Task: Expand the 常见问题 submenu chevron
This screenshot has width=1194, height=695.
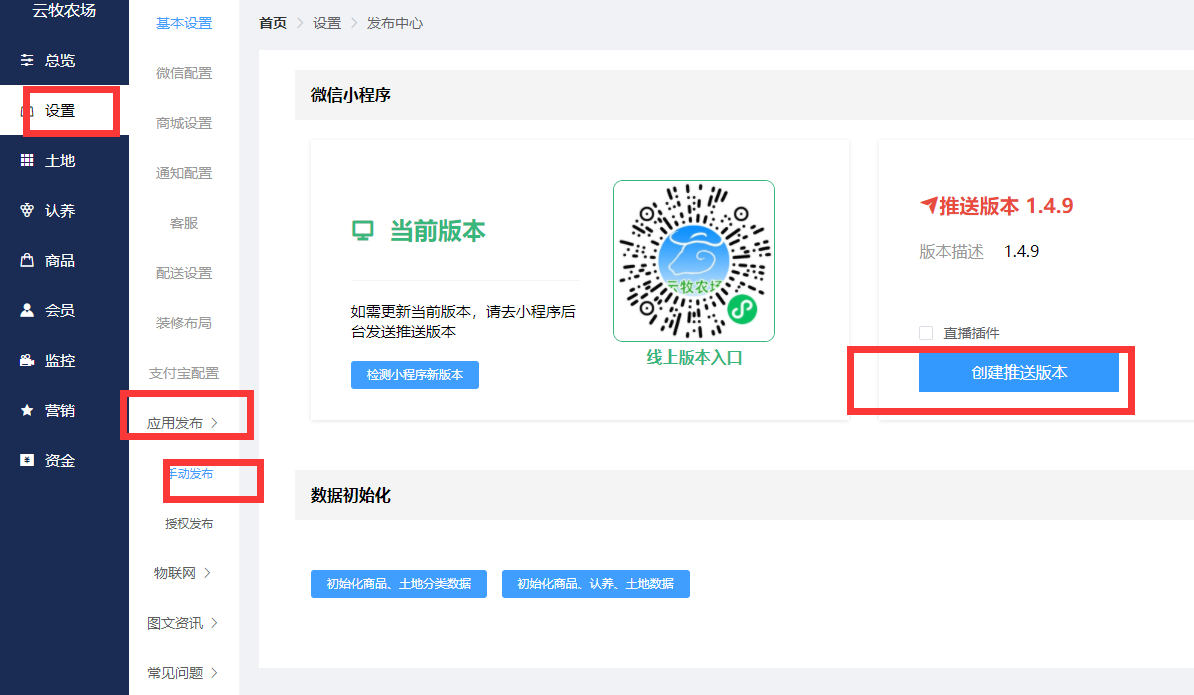Action: tap(215, 672)
